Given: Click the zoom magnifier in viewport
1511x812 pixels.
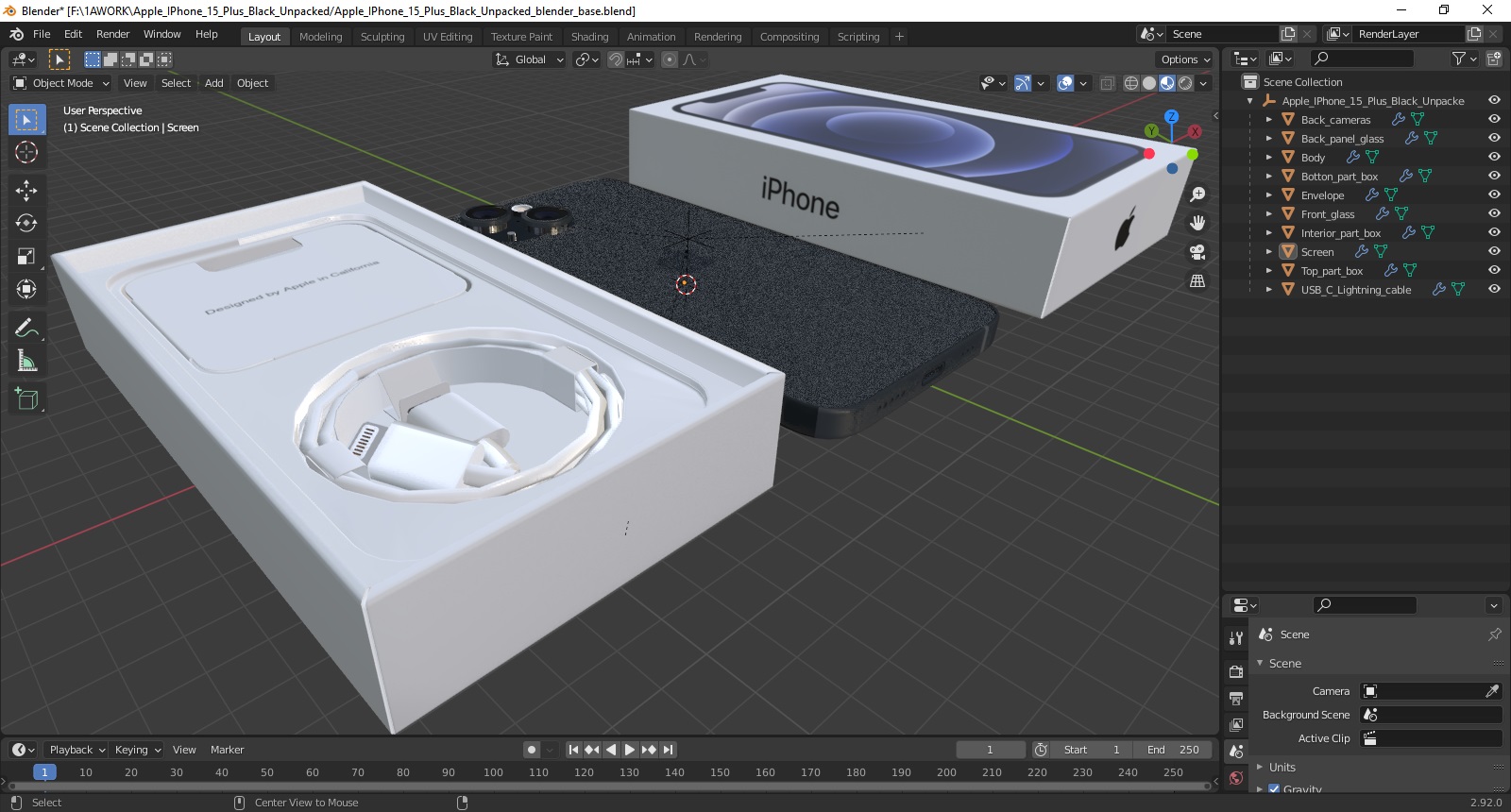Looking at the screenshot, I should 1197,195.
